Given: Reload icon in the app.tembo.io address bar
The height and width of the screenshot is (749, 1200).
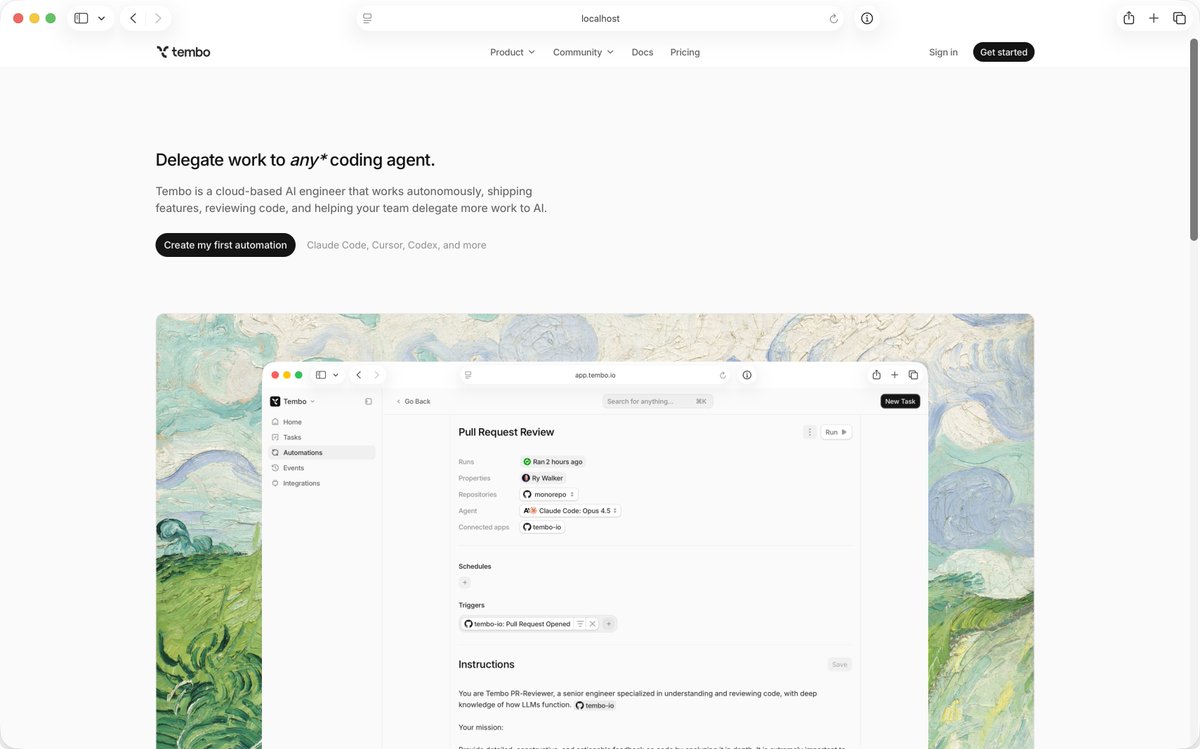Looking at the screenshot, I should coord(722,375).
